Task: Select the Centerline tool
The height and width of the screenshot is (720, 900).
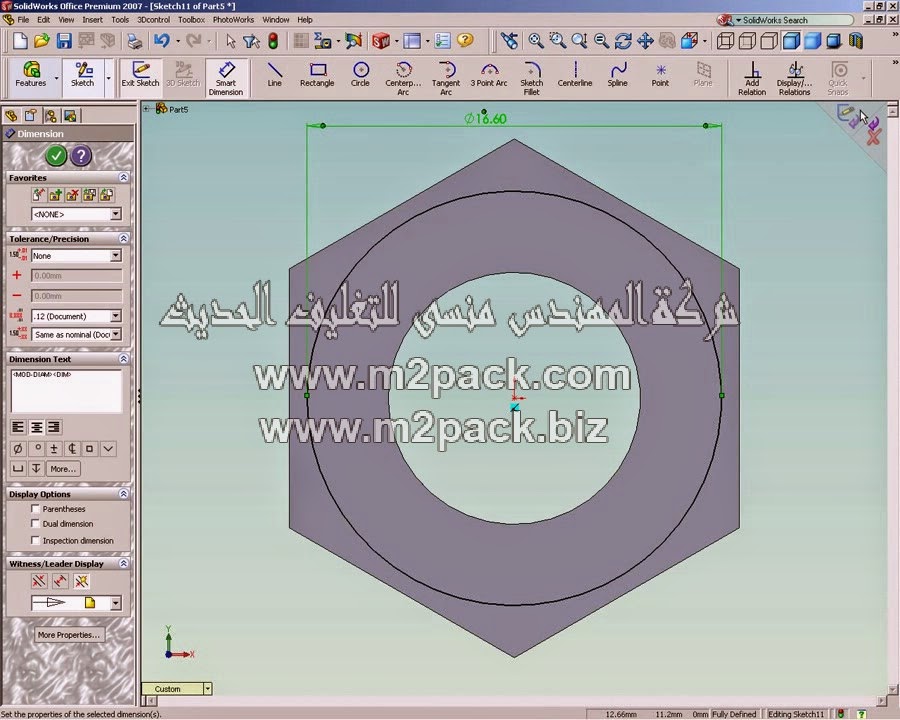Action: pos(575,75)
